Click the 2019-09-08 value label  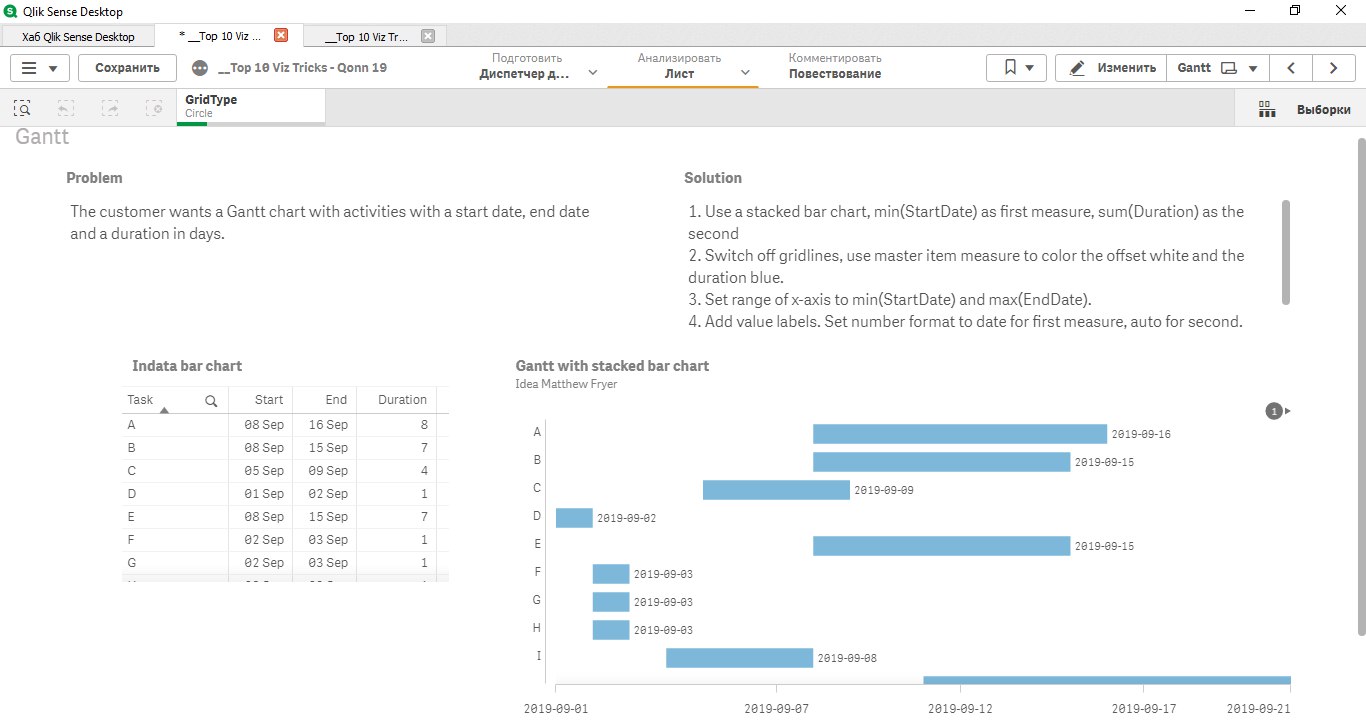tap(847, 659)
